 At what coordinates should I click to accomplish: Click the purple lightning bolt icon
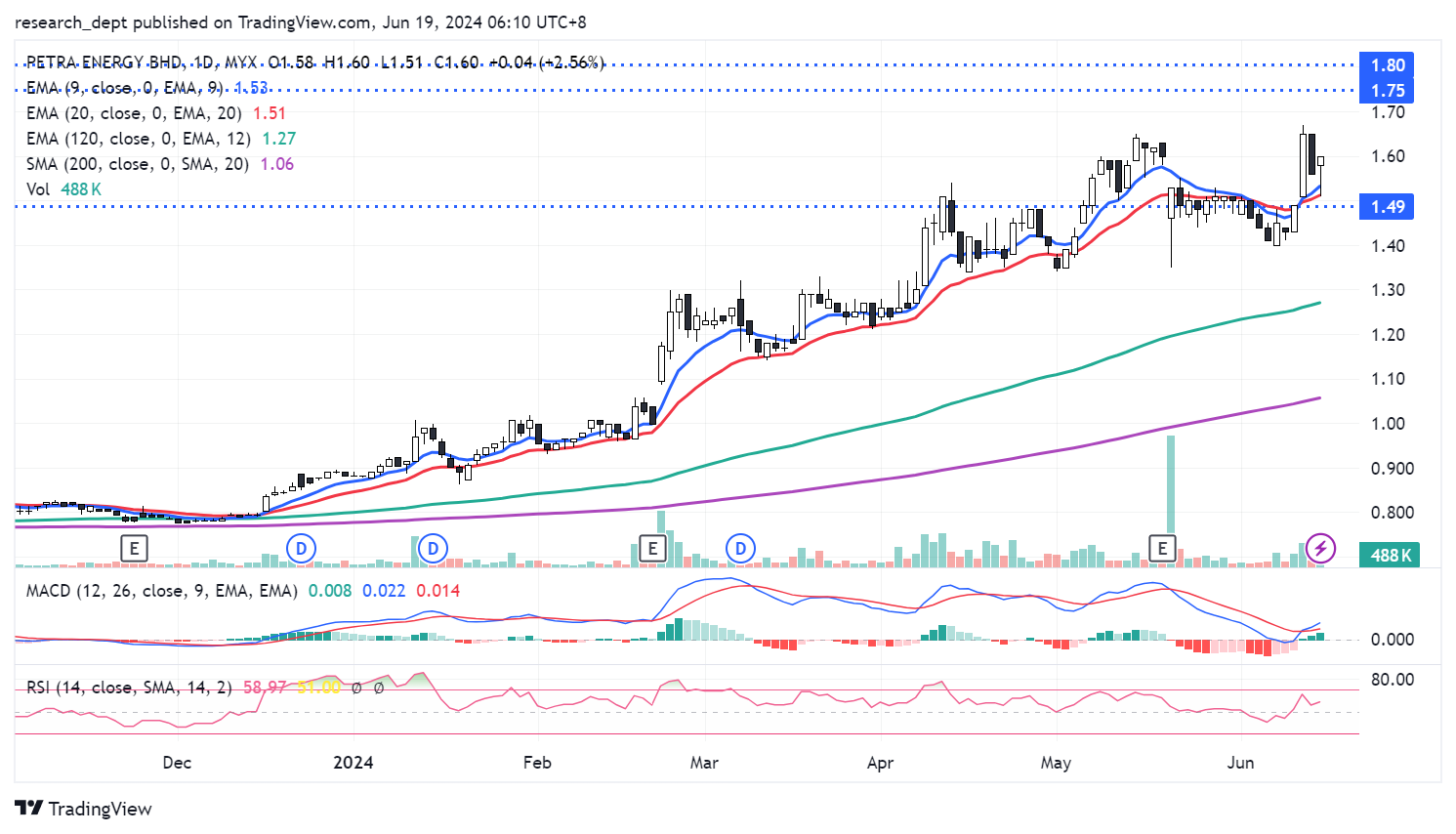(1320, 548)
